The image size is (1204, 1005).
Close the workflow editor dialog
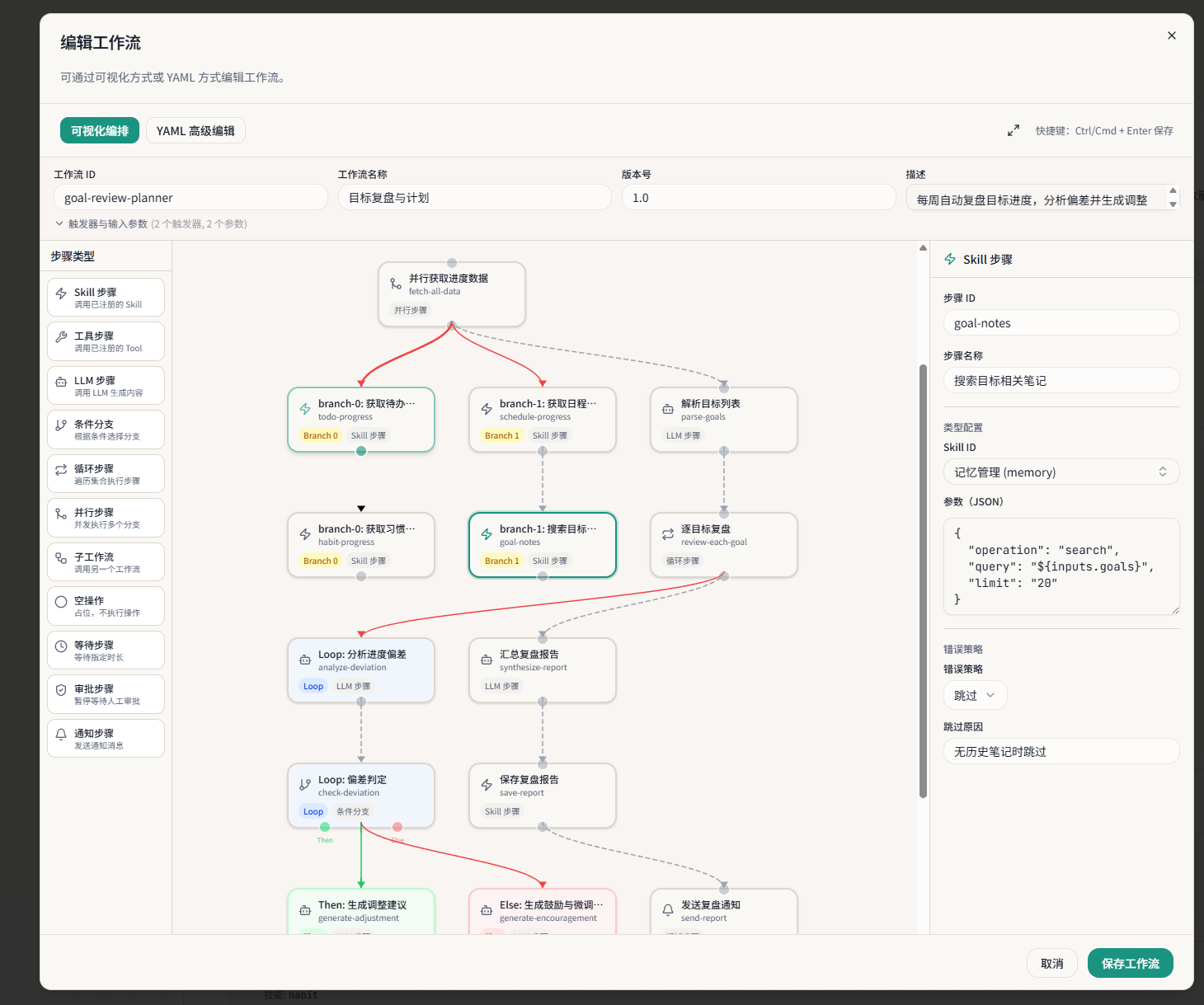(1172, 35)
